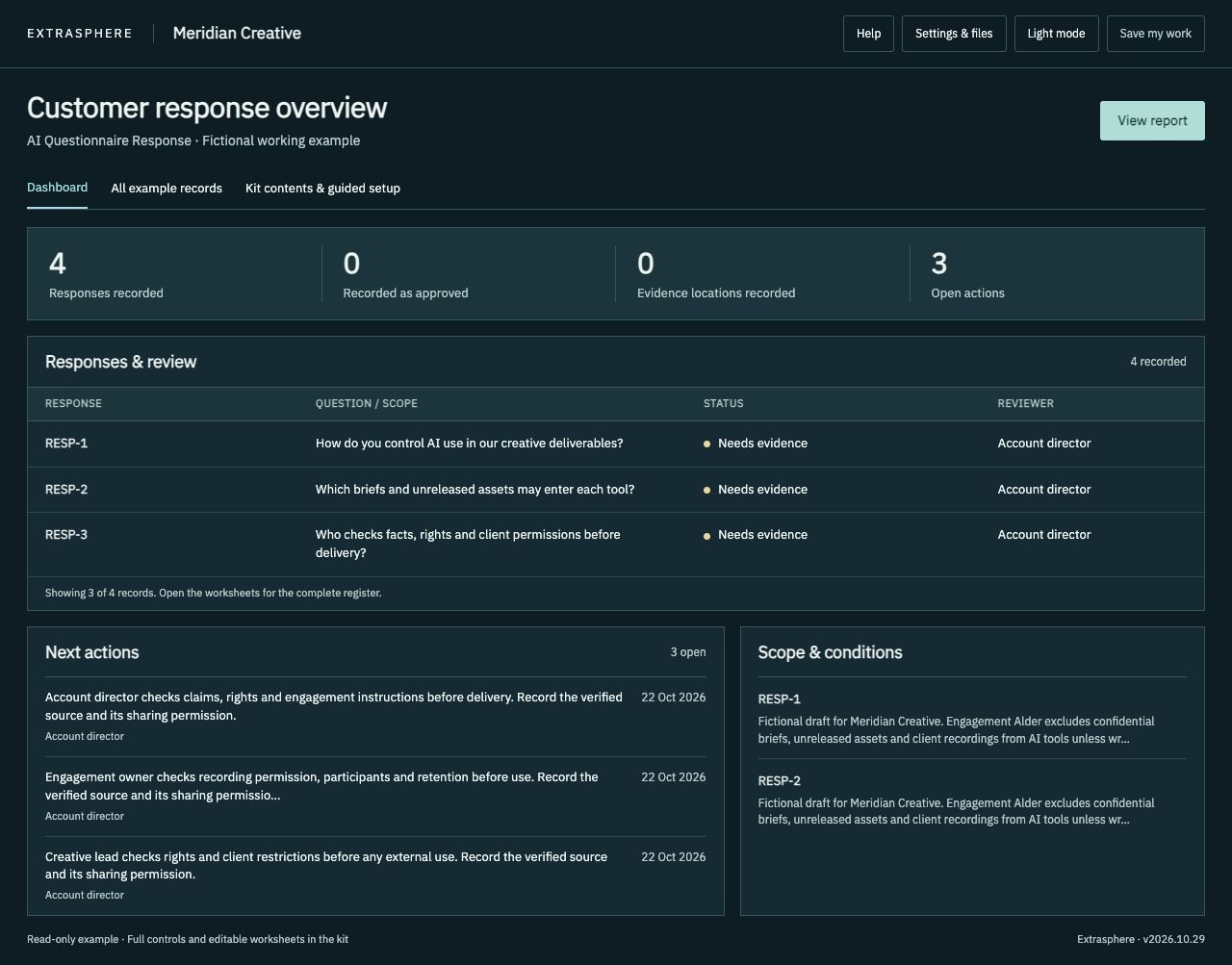This screenshot has height=965, width=1232.
Task: Open RESP-2 in Scope & conditions
Action: coord(972,800)
